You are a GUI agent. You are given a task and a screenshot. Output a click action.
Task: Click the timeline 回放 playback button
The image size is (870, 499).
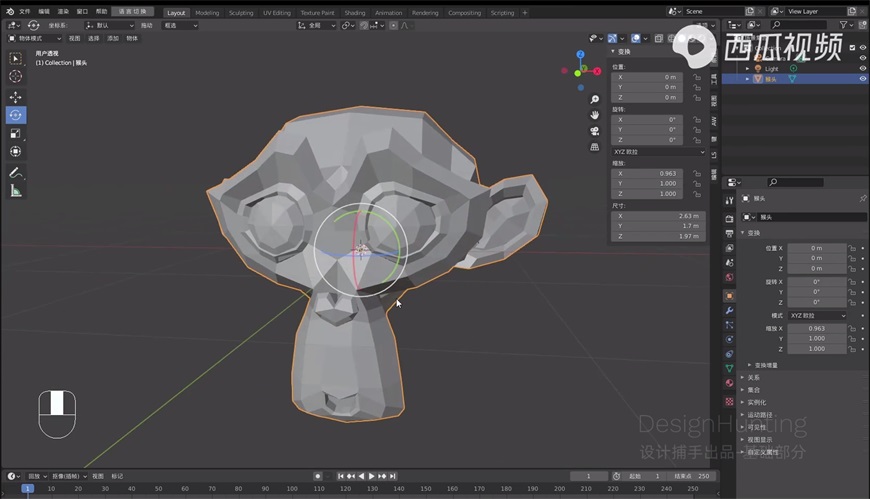coord(37,476)
